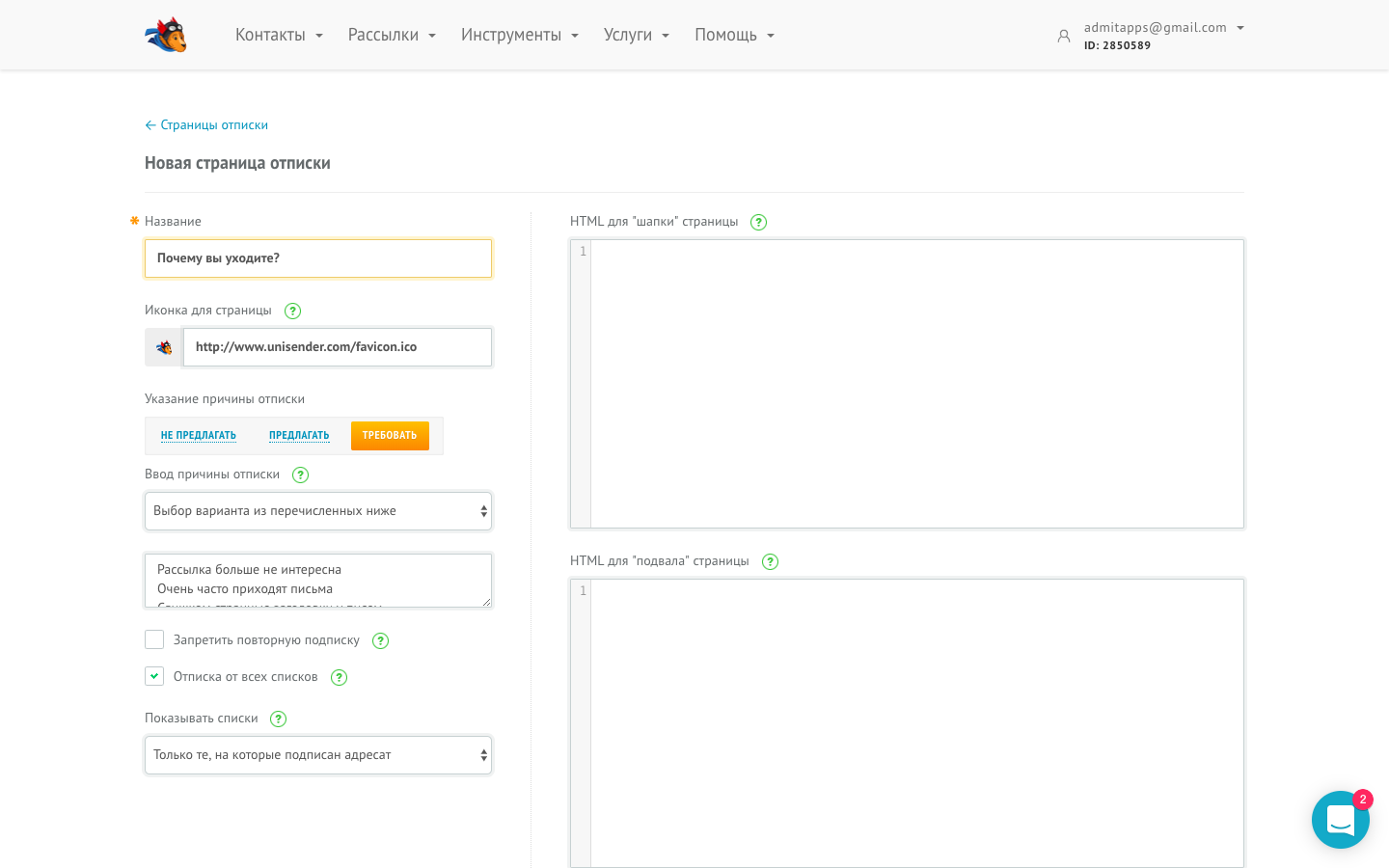Image resolution: width=1389 pixels, height=868 pixels.
Task: Uncheck Отписка от всех списков checkbox
Action: [x=154, y=676]
